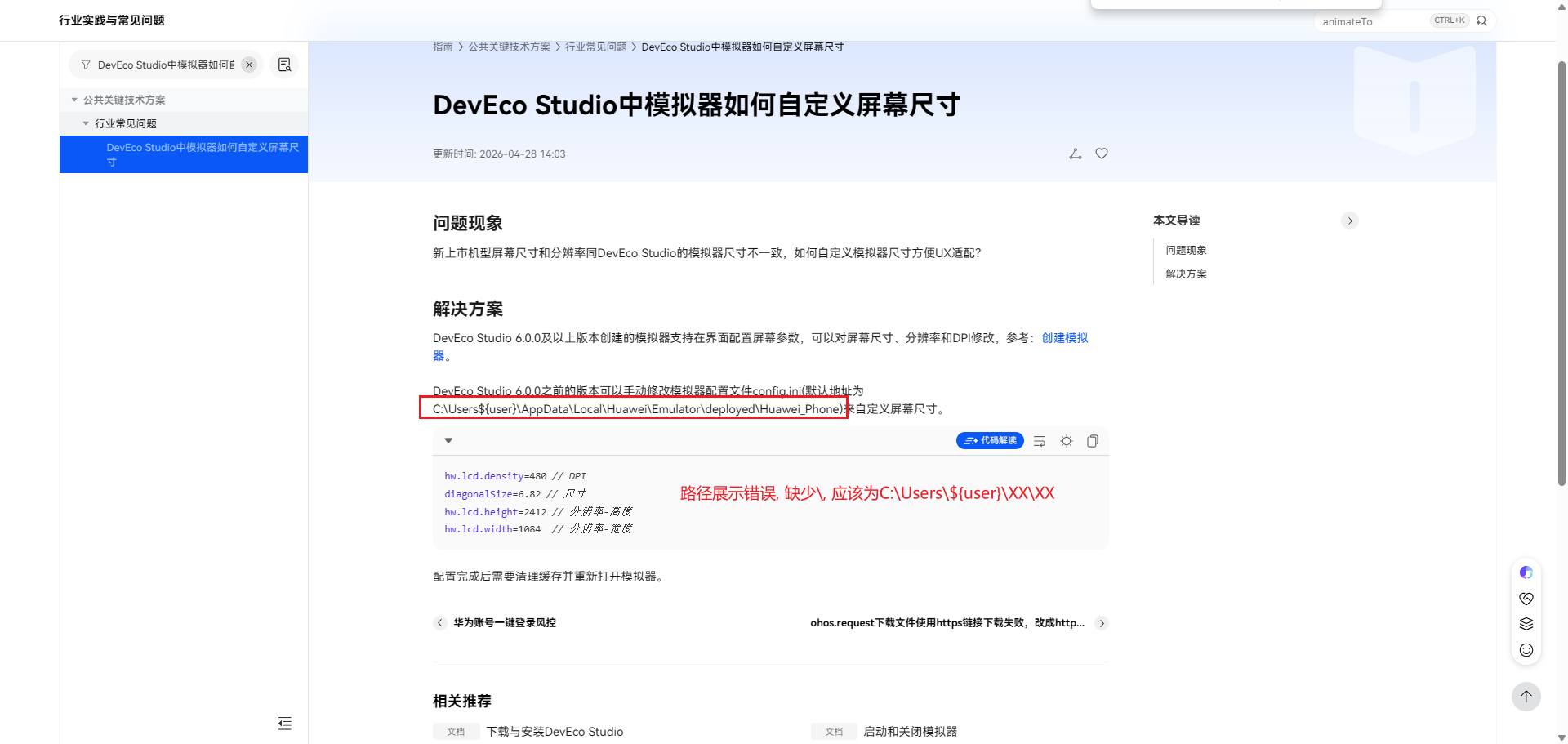Favorite the article with the heart icon

[x=1102, y=154]
